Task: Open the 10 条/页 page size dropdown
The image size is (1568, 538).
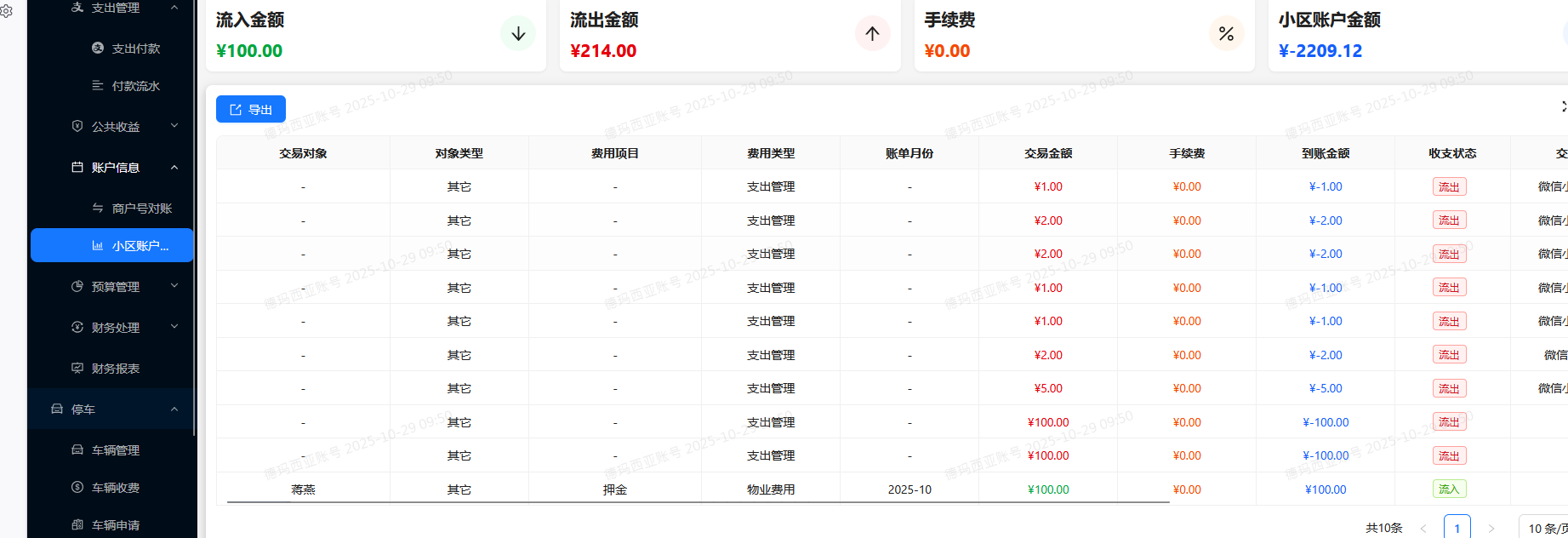Action: click(1544, 528)
